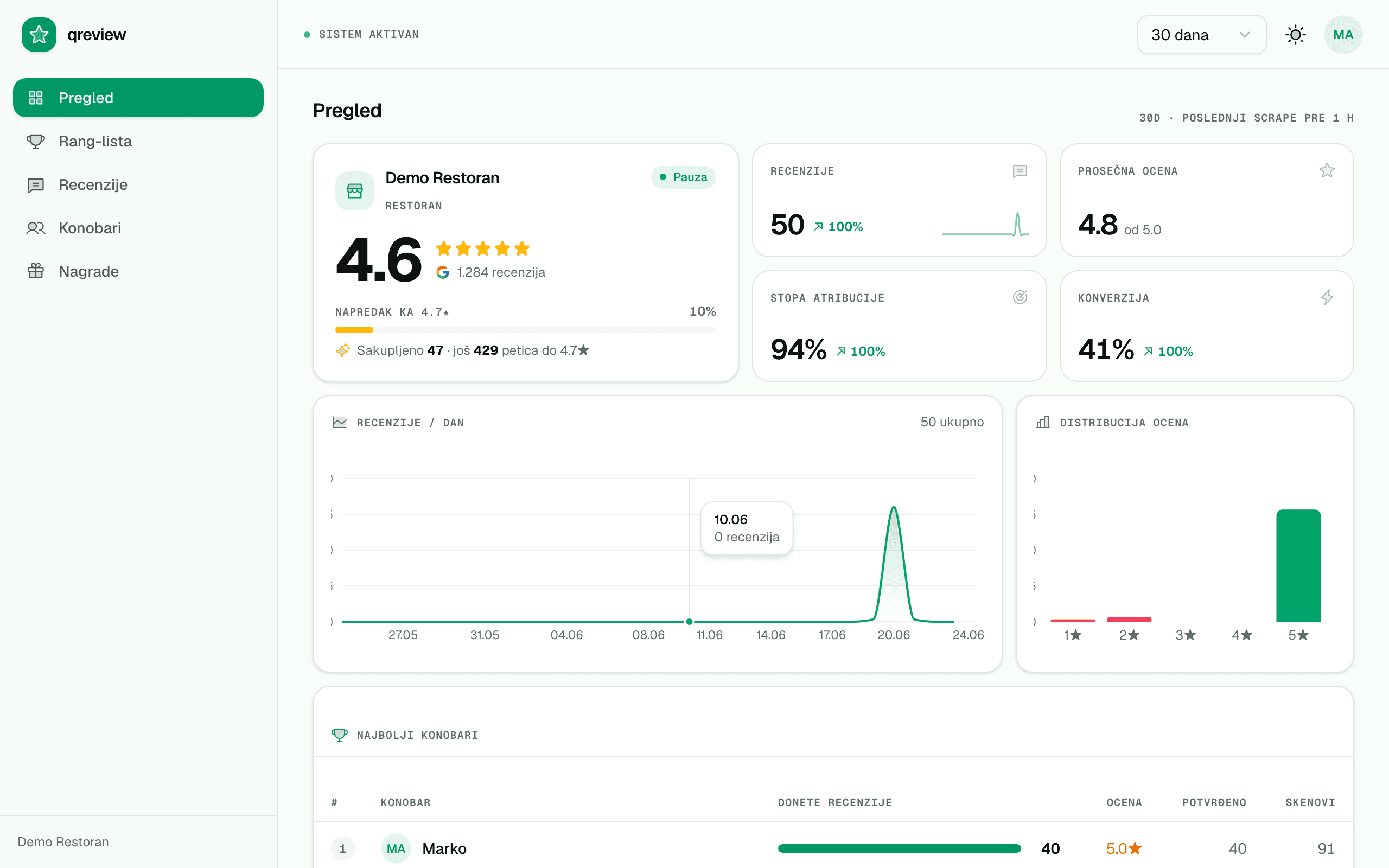1389x868 pixels.
Task: Click the star icon on Prosečna ocena card
Action: tap(1327, 170)
